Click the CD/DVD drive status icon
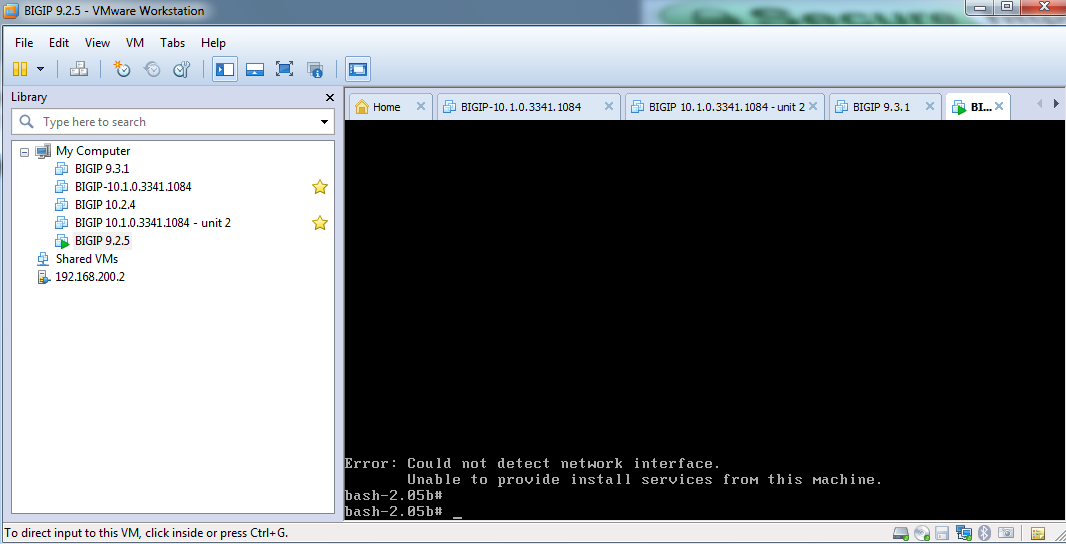Image resolution: width=1066 pixels, height=544 pixels. (x=922, y=533)
